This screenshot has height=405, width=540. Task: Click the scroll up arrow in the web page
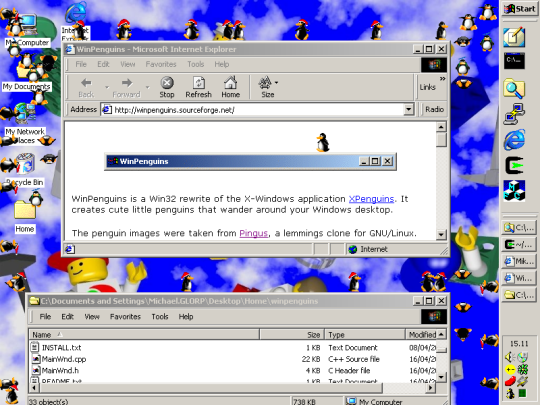click(441, 127)
